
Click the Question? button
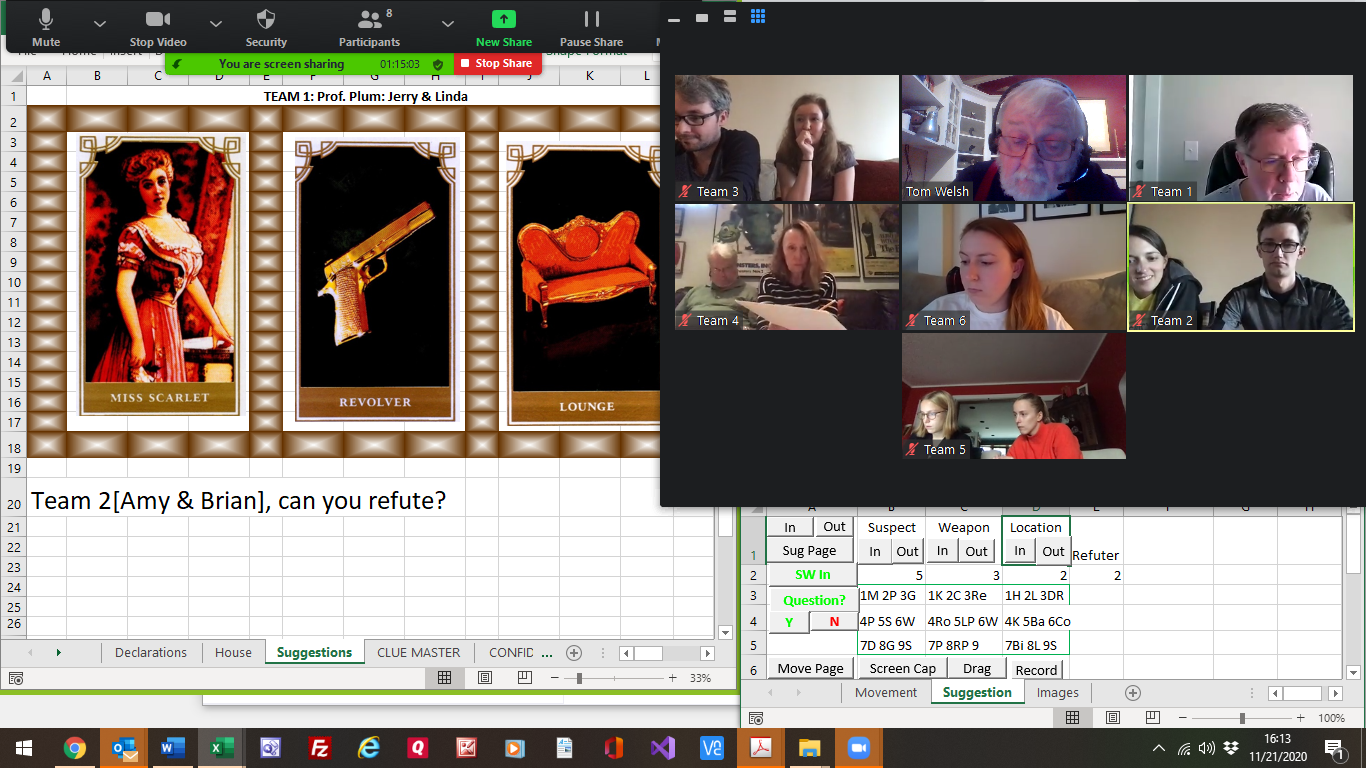[x=814, y=600]
